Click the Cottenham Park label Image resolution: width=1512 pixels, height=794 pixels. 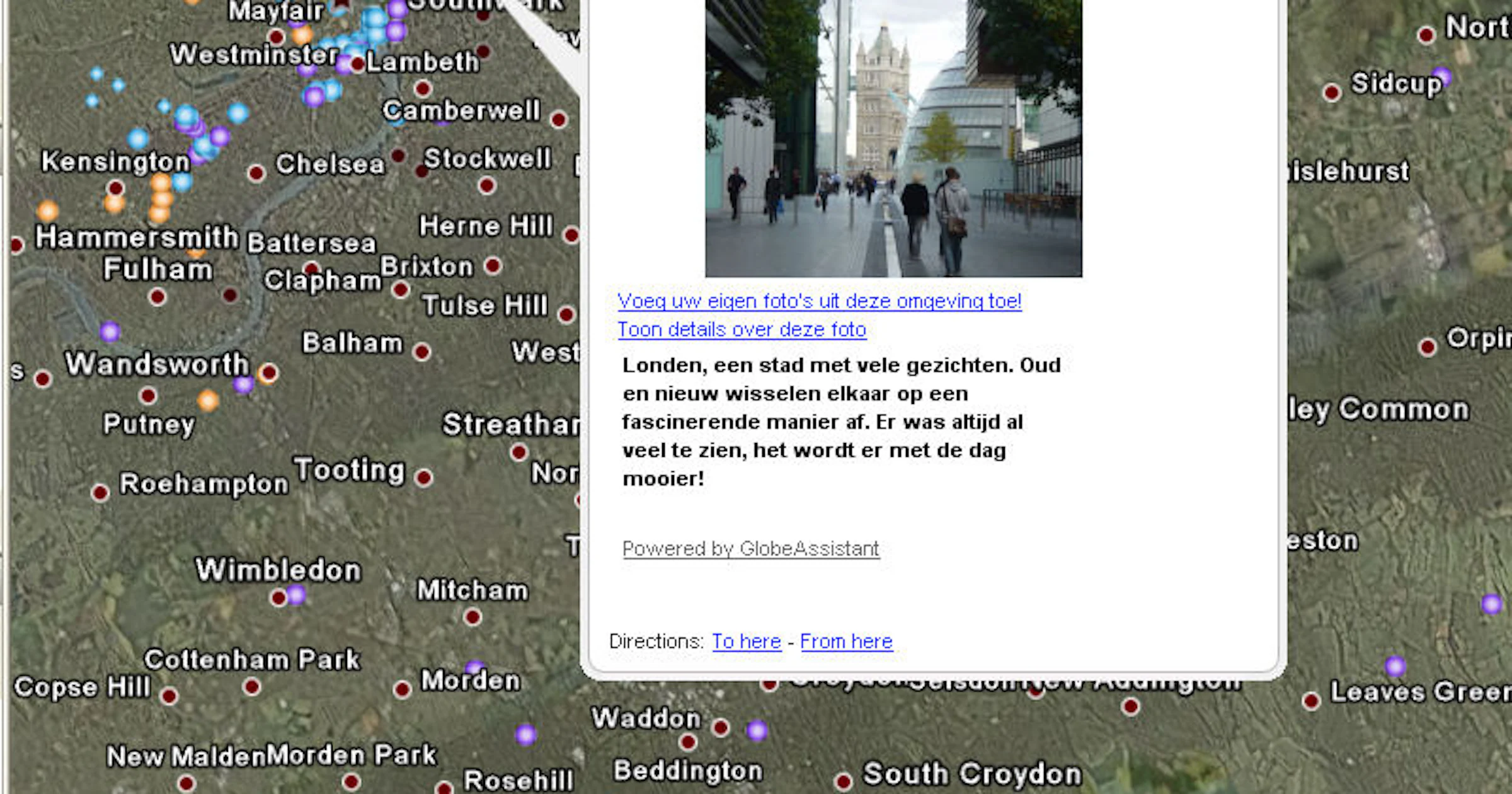(252, 660)
